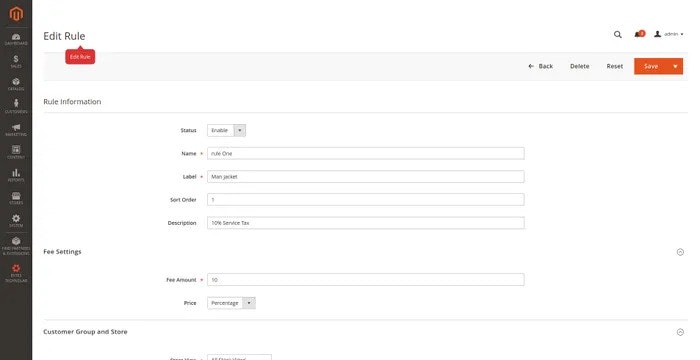
Task: Open the Stores sidebar icon
Action: [16, 198]
